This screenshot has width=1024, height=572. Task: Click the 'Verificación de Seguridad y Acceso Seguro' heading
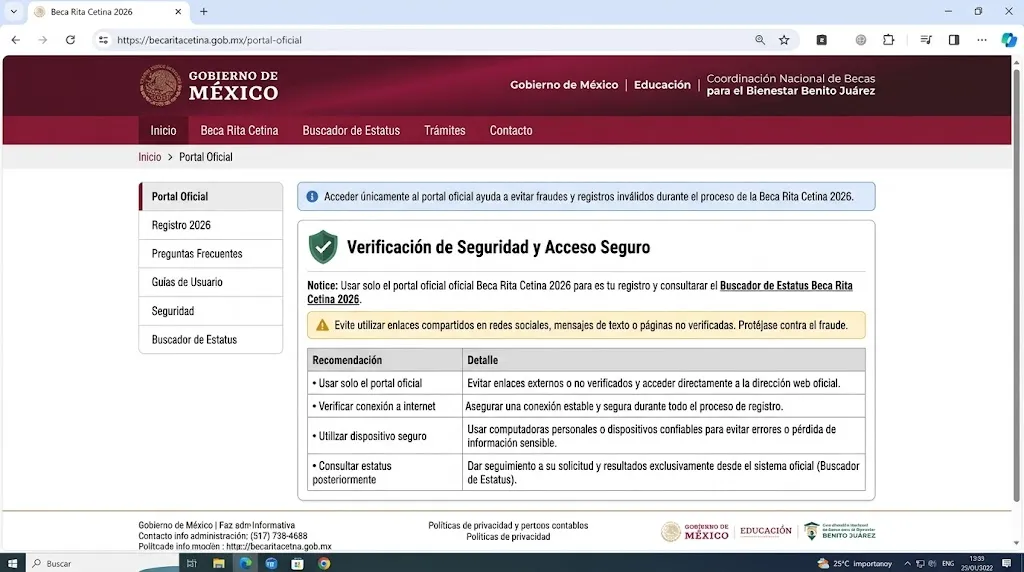498,247
